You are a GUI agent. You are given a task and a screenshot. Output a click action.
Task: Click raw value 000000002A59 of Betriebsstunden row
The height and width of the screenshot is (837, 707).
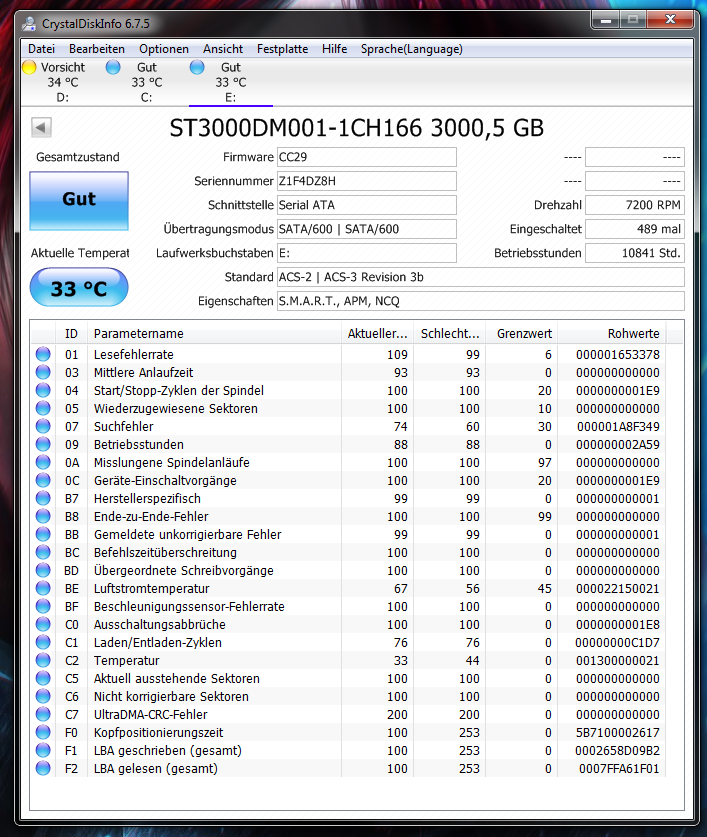[x=617, y=444]
